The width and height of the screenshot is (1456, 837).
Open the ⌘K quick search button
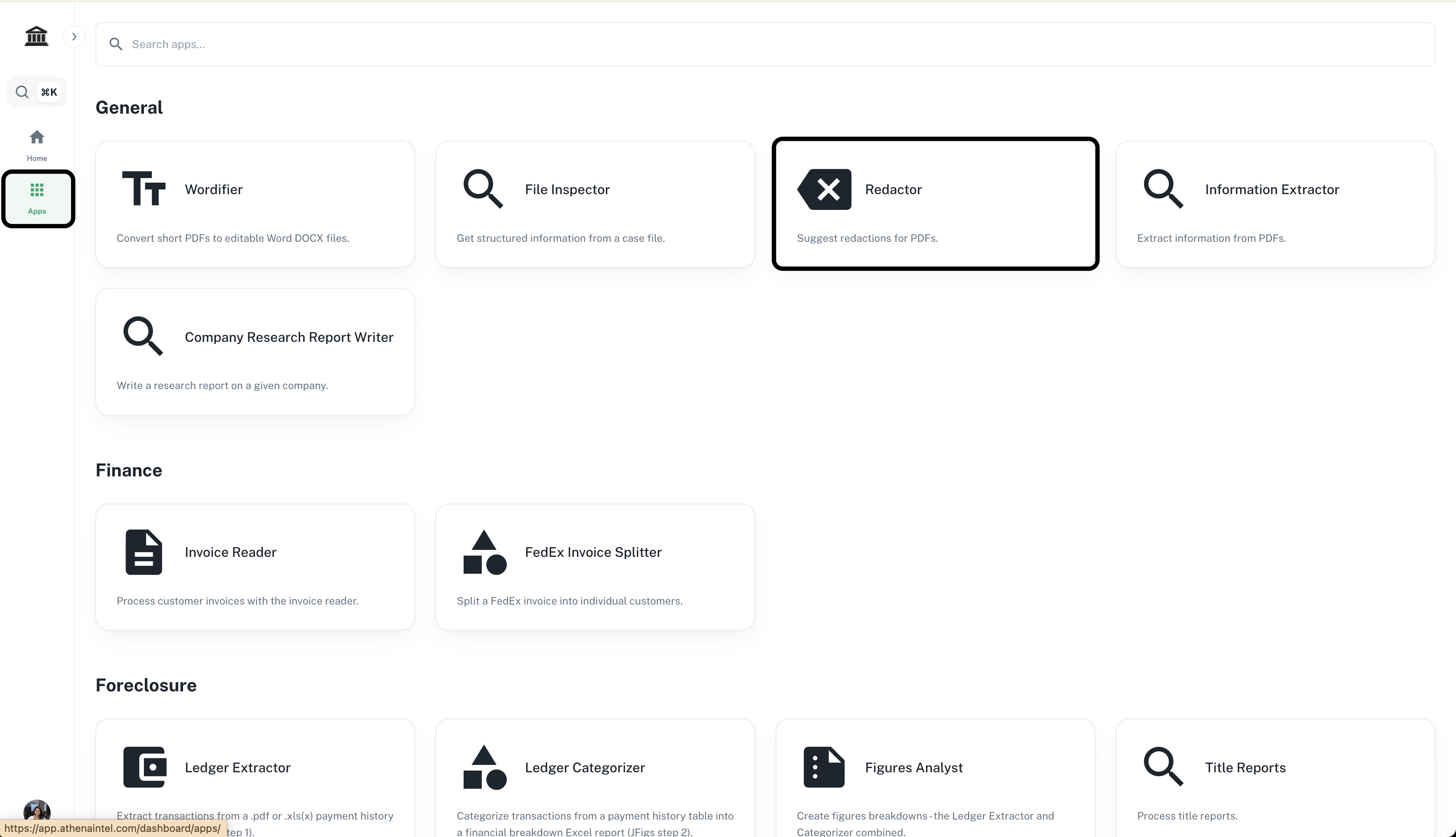tap(37, 92)
